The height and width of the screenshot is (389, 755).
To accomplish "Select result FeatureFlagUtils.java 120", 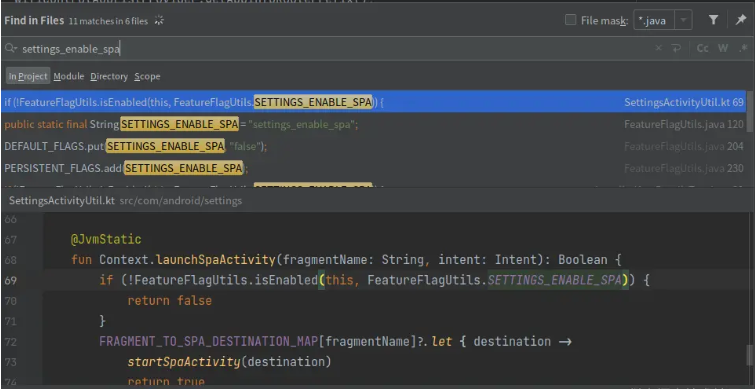I will 374,124.
